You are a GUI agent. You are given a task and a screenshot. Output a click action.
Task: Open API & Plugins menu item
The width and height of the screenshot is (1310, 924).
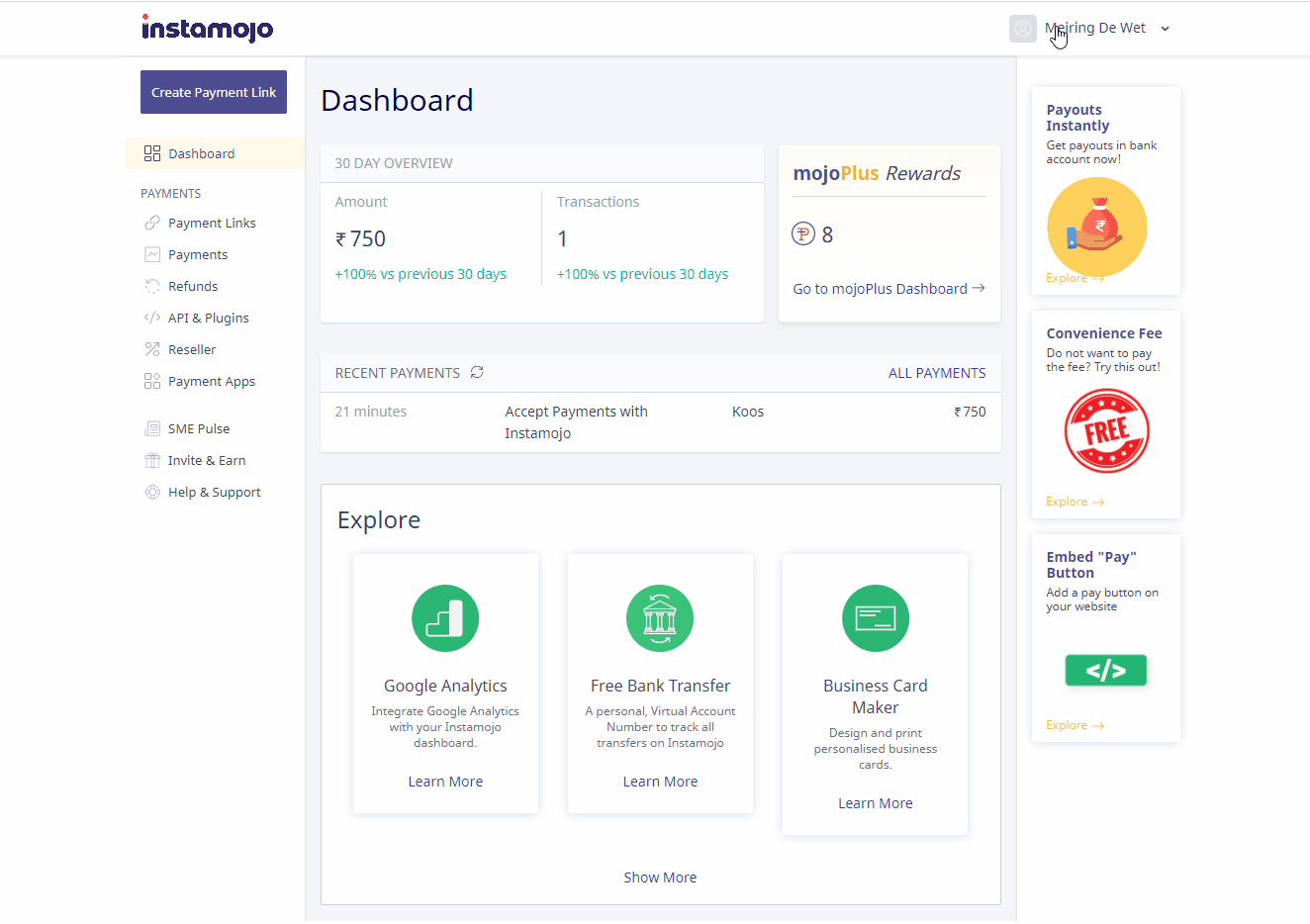click(209, 318)
